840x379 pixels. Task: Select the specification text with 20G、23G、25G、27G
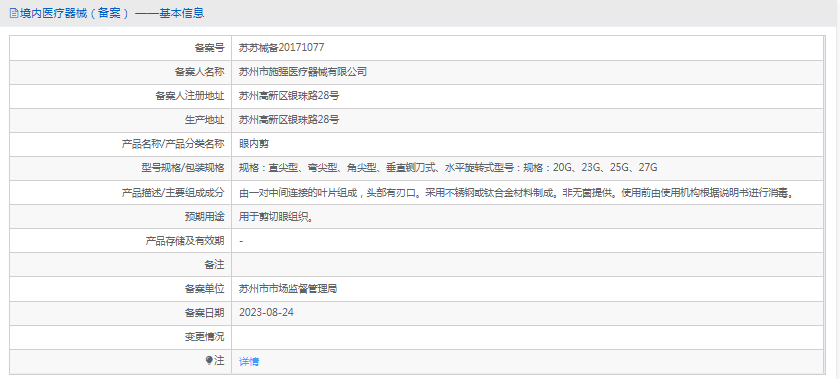click(448, 168)
